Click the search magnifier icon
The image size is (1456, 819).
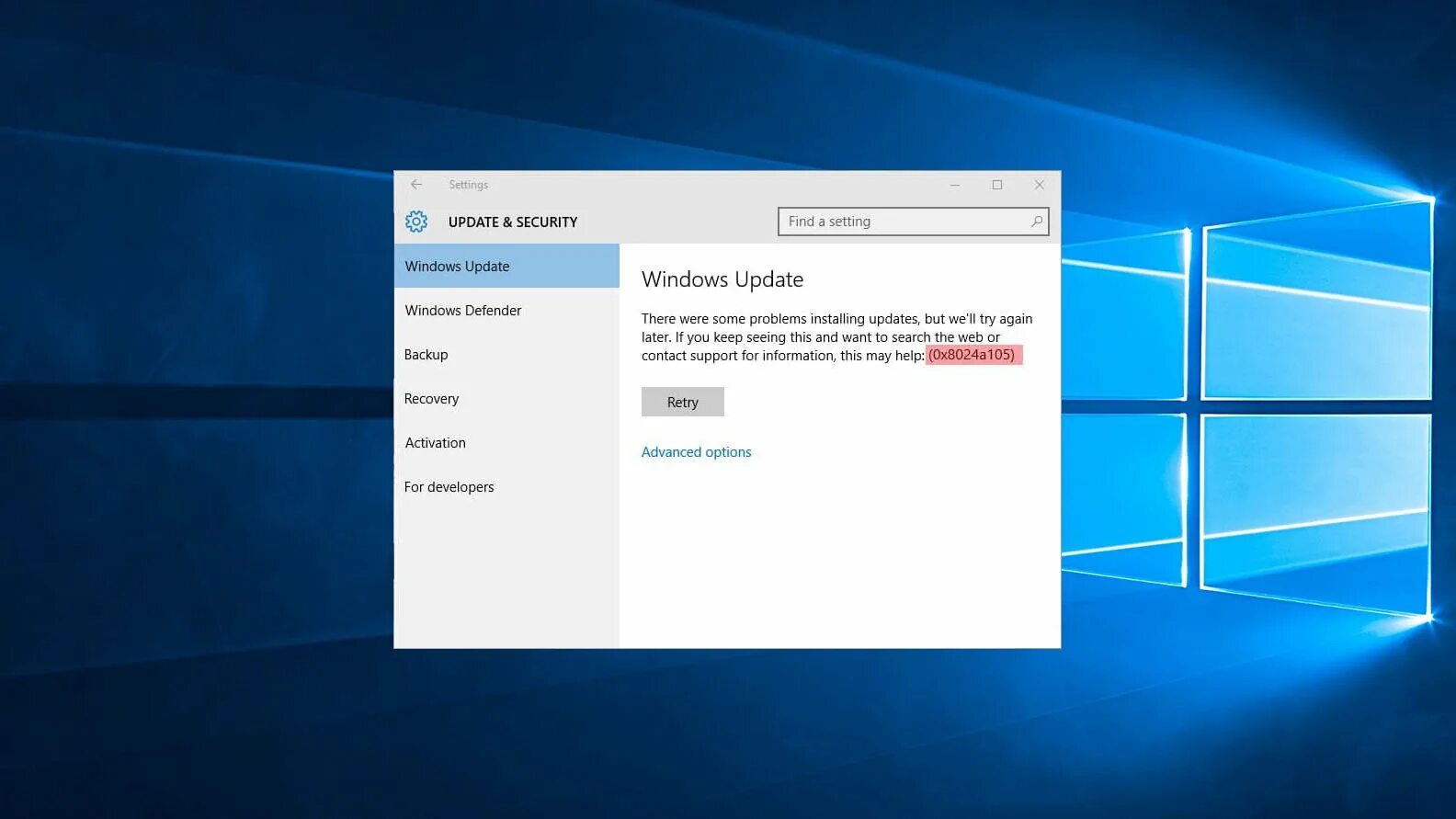(x=1036, y=222)
